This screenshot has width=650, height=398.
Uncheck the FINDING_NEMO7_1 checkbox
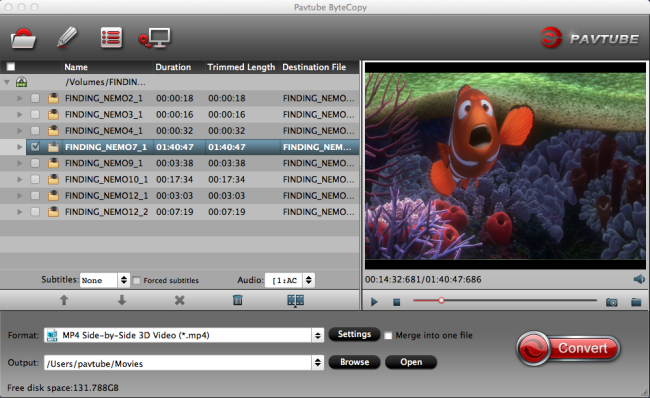point(35,147)
